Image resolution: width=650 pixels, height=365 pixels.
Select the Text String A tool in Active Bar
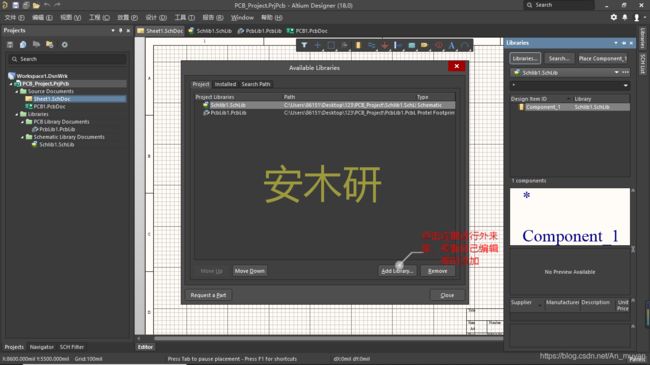pos(451,45)
